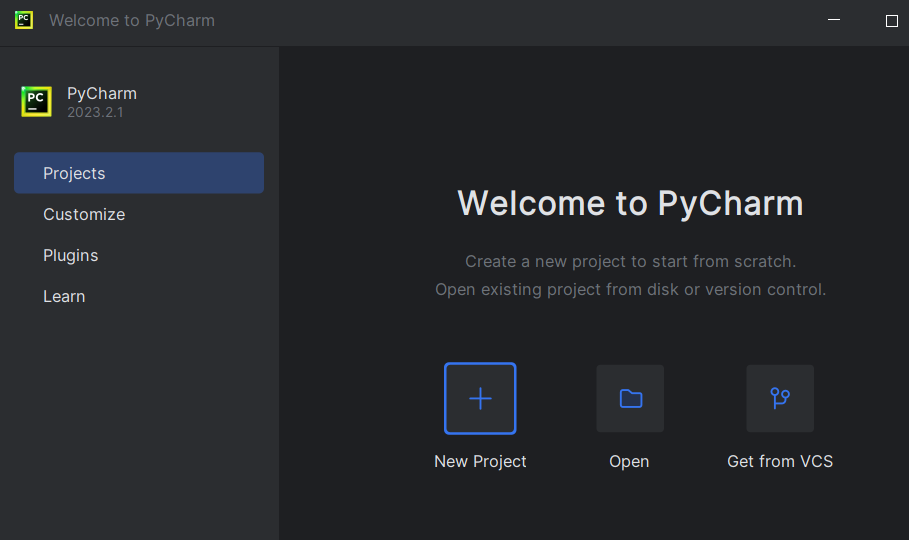
Task: Click the Open label text
Action: 629,462
